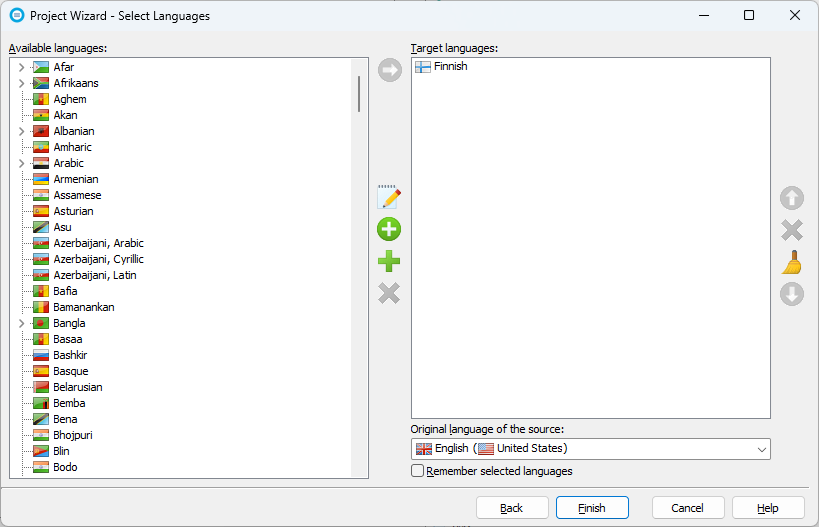This screenshot has height=527, width=819.
Task: Select Azerbaijani, Cyrillic entry
Action: 98,259
